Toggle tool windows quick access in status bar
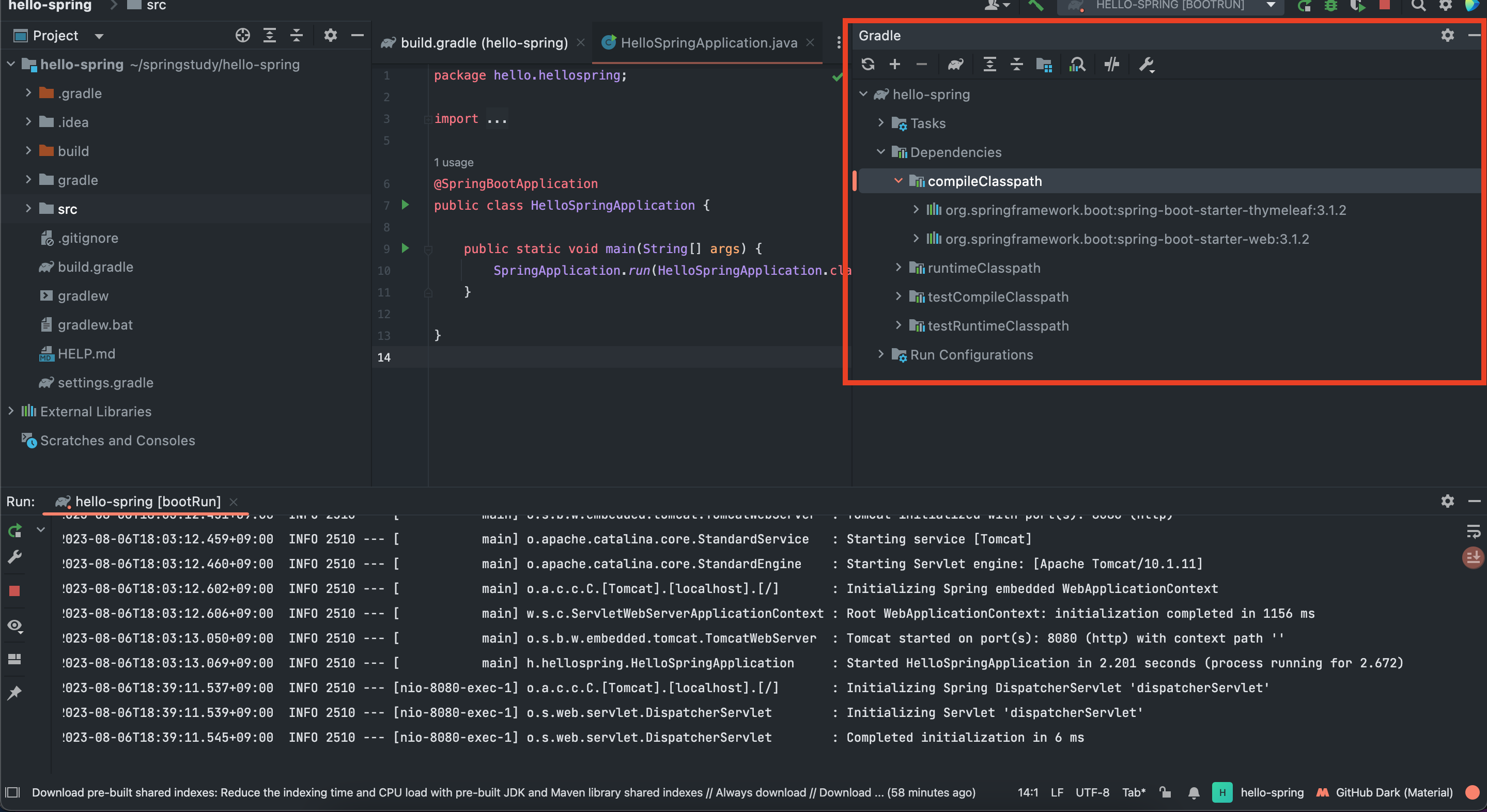1487x812 pixels. pyautogui.click(x=13, y=792)
